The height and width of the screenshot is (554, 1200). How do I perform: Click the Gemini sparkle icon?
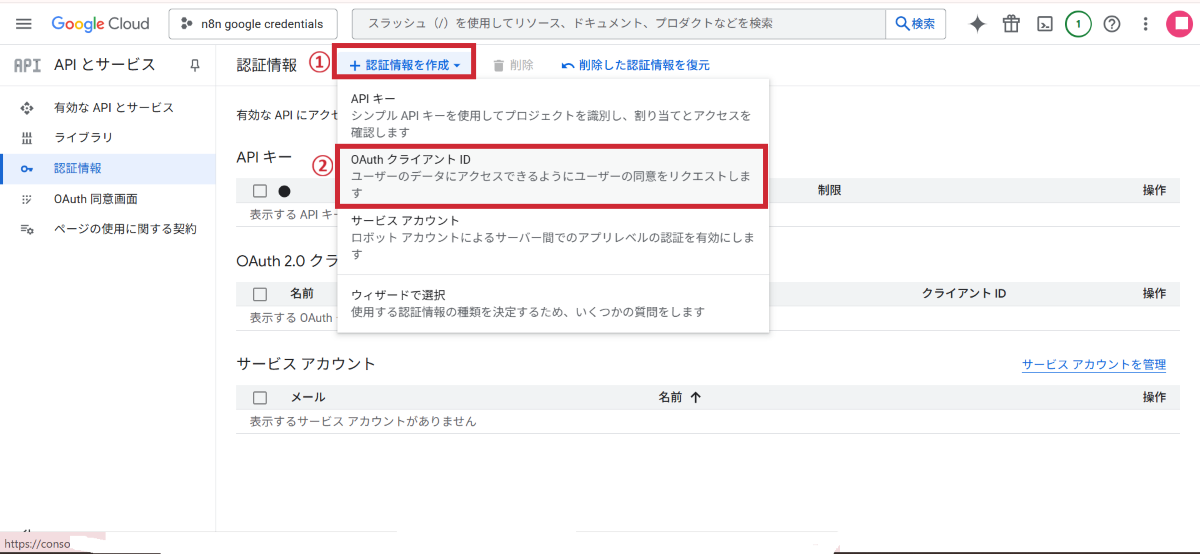[x=977, y=24]
